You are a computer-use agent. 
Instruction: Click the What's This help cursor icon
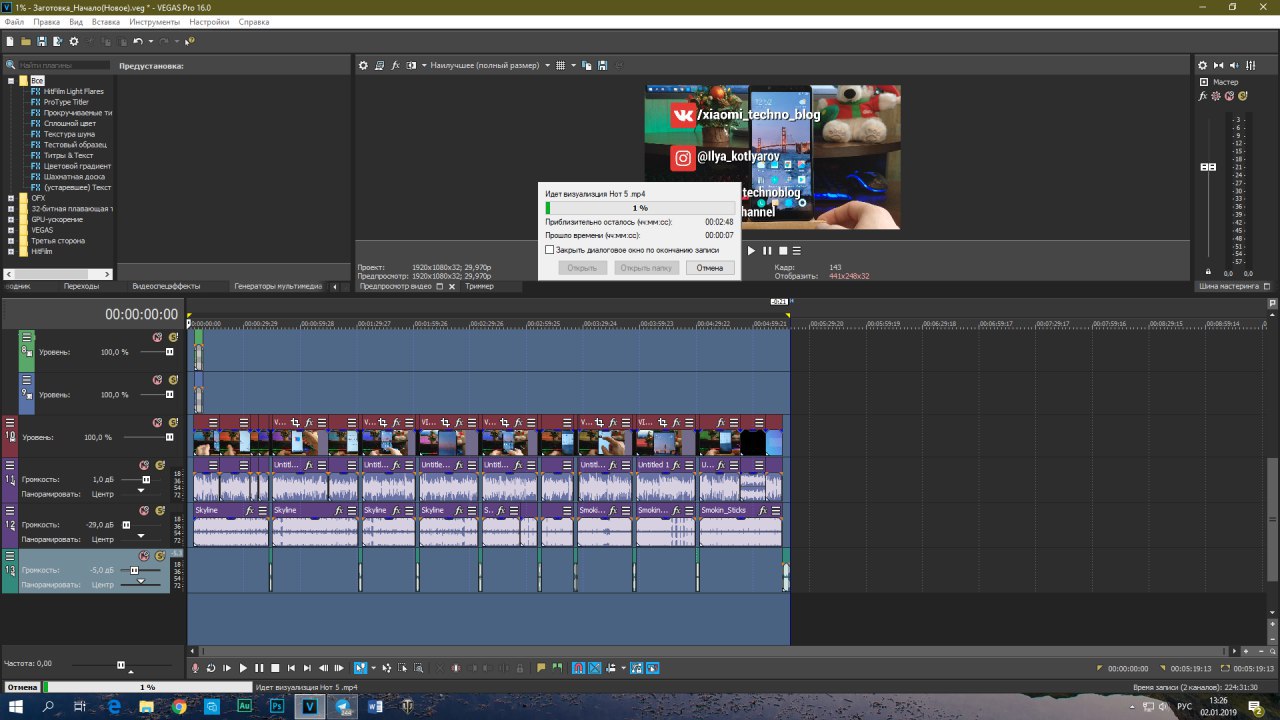tap(190, 41)
